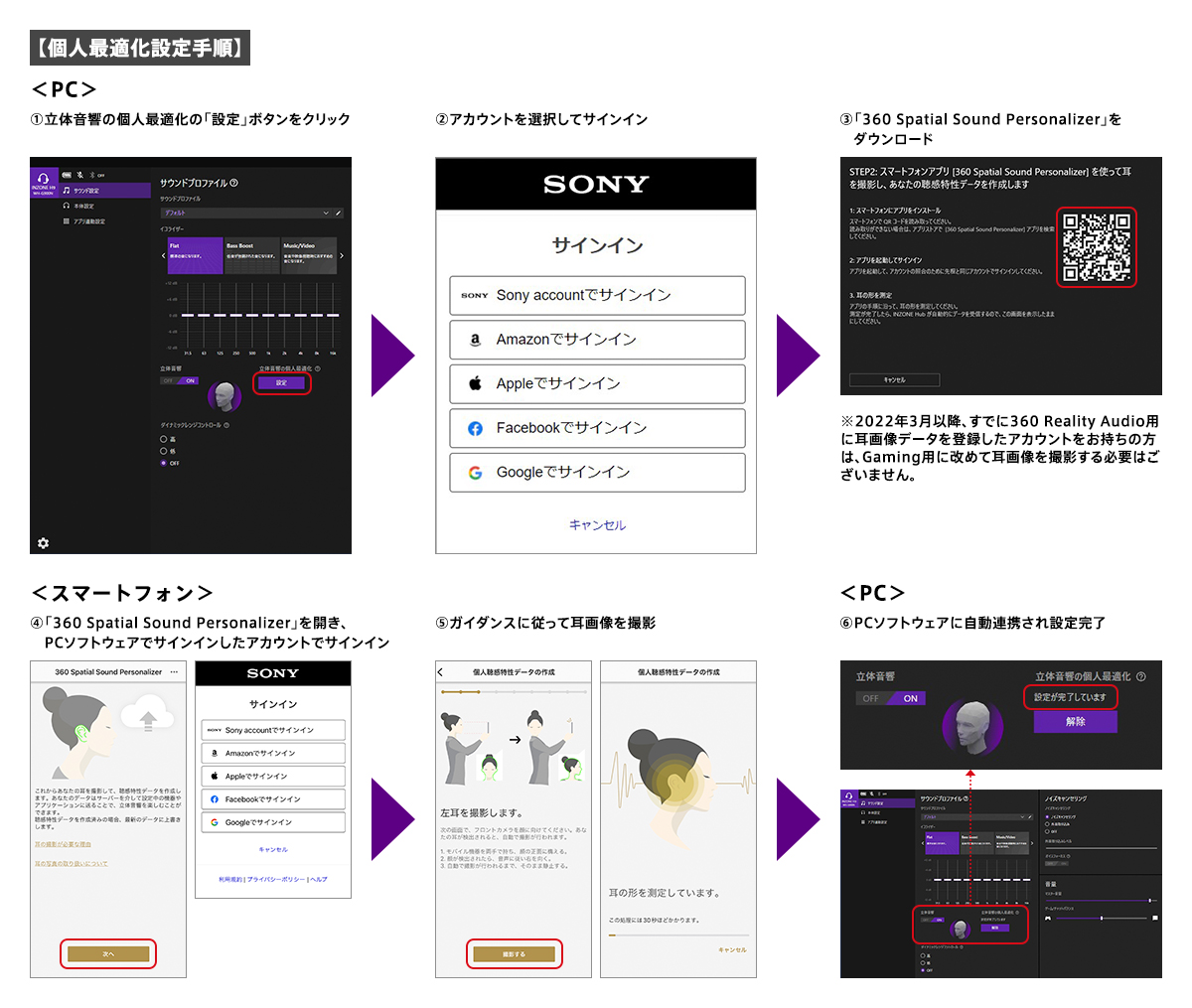Image resolution: width=1192 pixels, height=1008 pixels.
Task: Open アプリ連動設定 in the left sidebar
Action: 87,221
